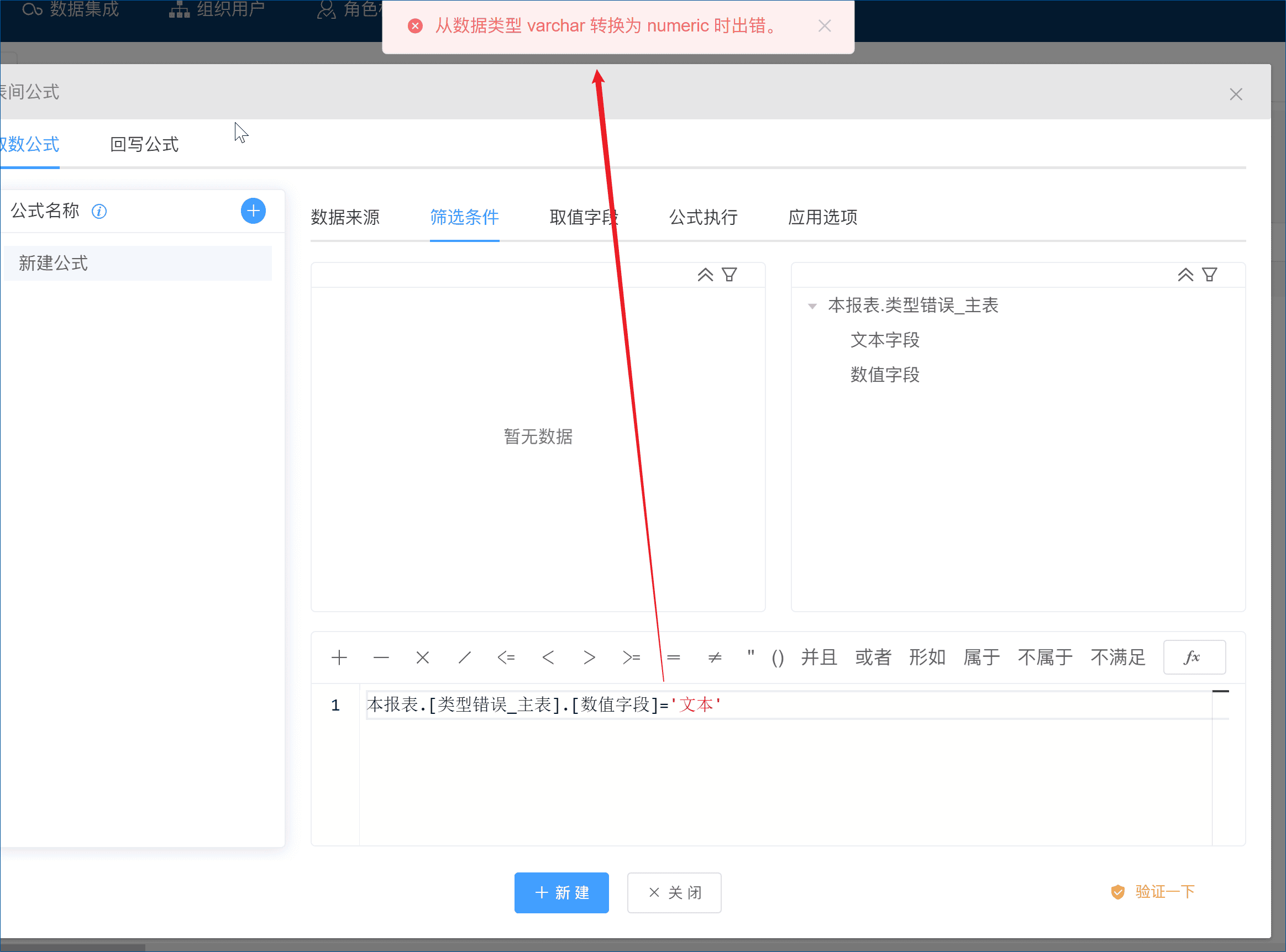Click the filter icon in the field tree panel
1286x952 pixels.
click(x=1209, y=275)
